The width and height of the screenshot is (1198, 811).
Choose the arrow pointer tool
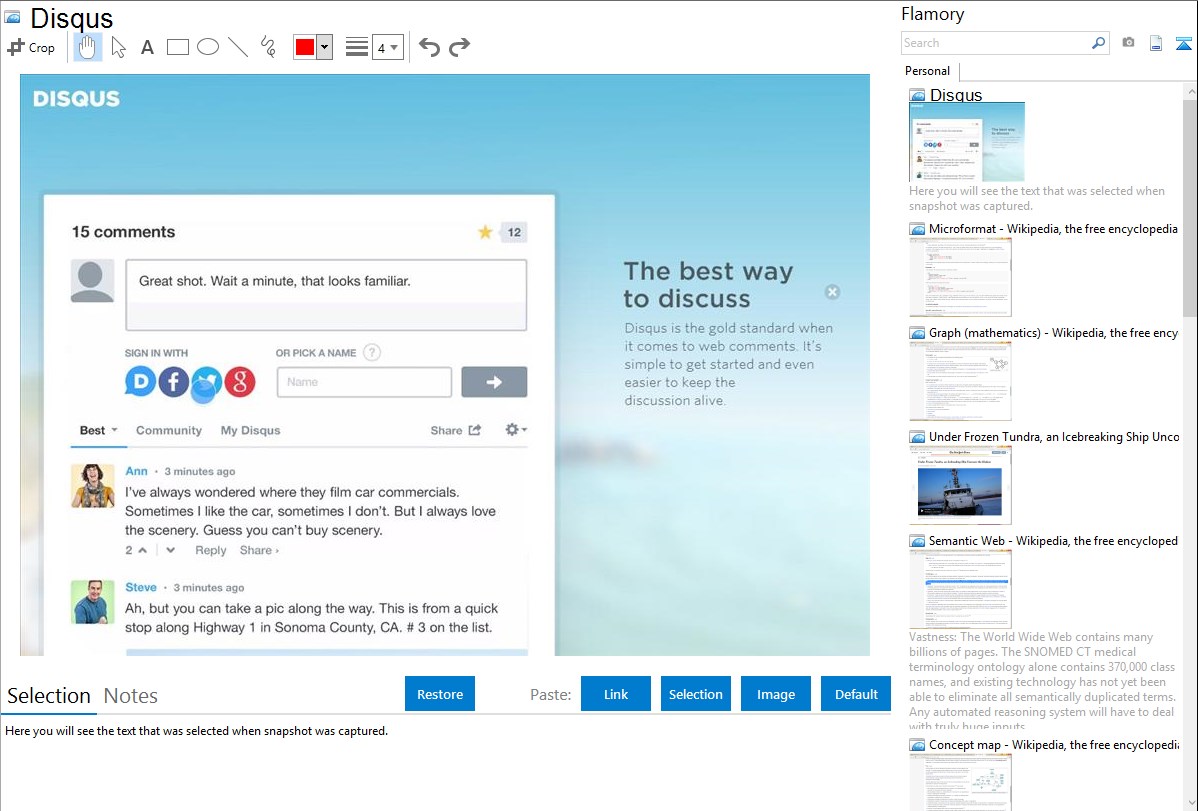[118, 47]
